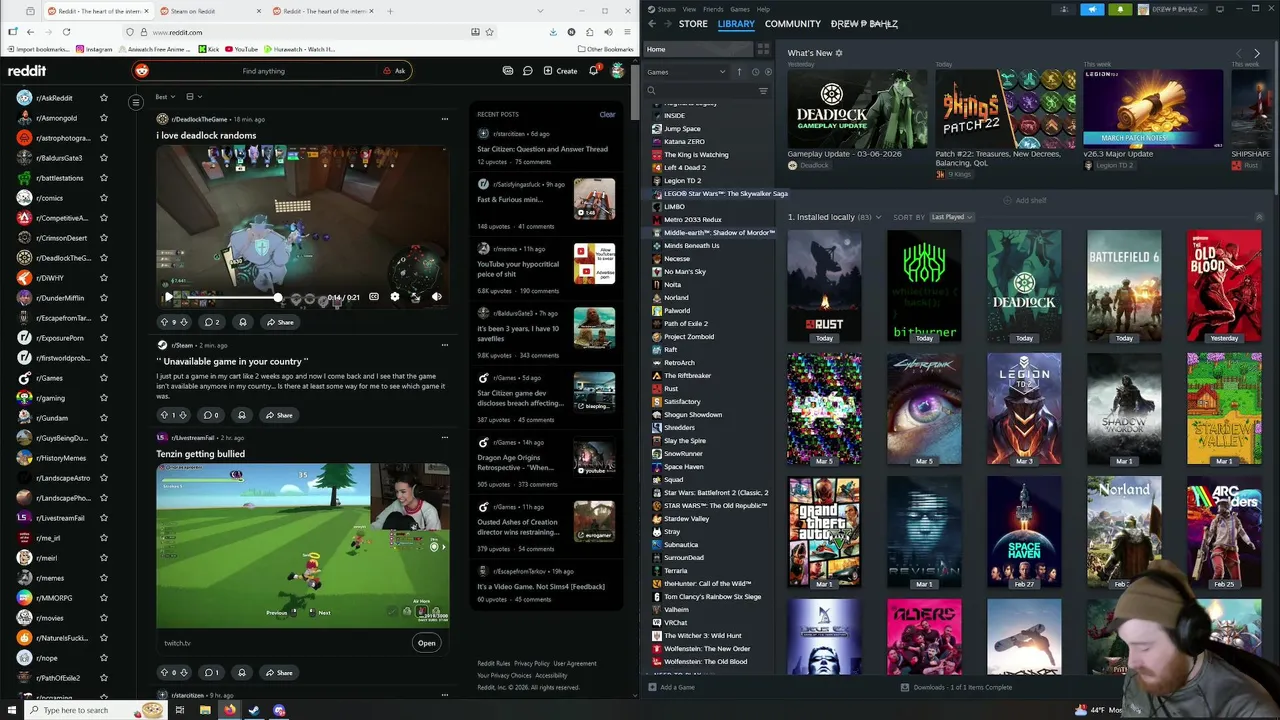Toggle captions on the Deadlock video
Image resolution: width=1280 pixels, height=720 pixels.
coord(374,297)
